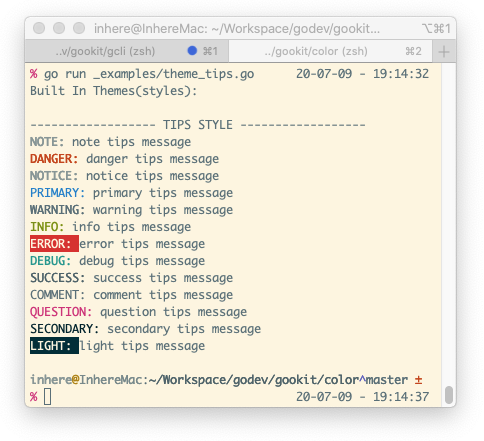Click the terminal cursor at the prompt
Screen dimensions: 484x441
[48, 397]
